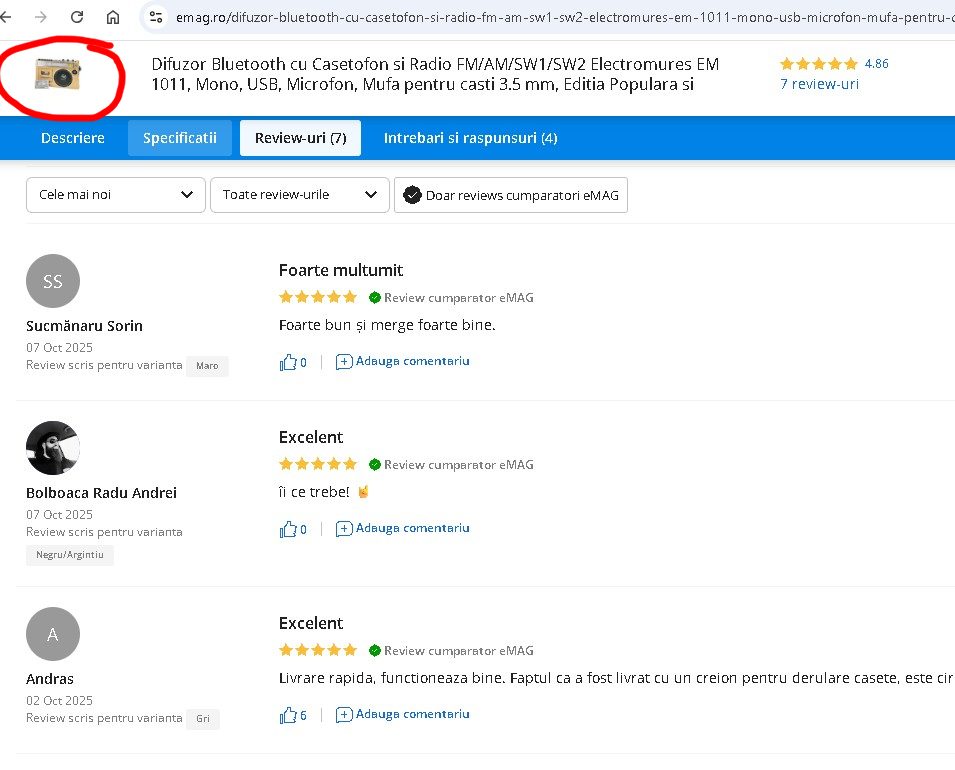
Task: Expand the Toate review-urile filter dropdown
Action: point(299,195)
